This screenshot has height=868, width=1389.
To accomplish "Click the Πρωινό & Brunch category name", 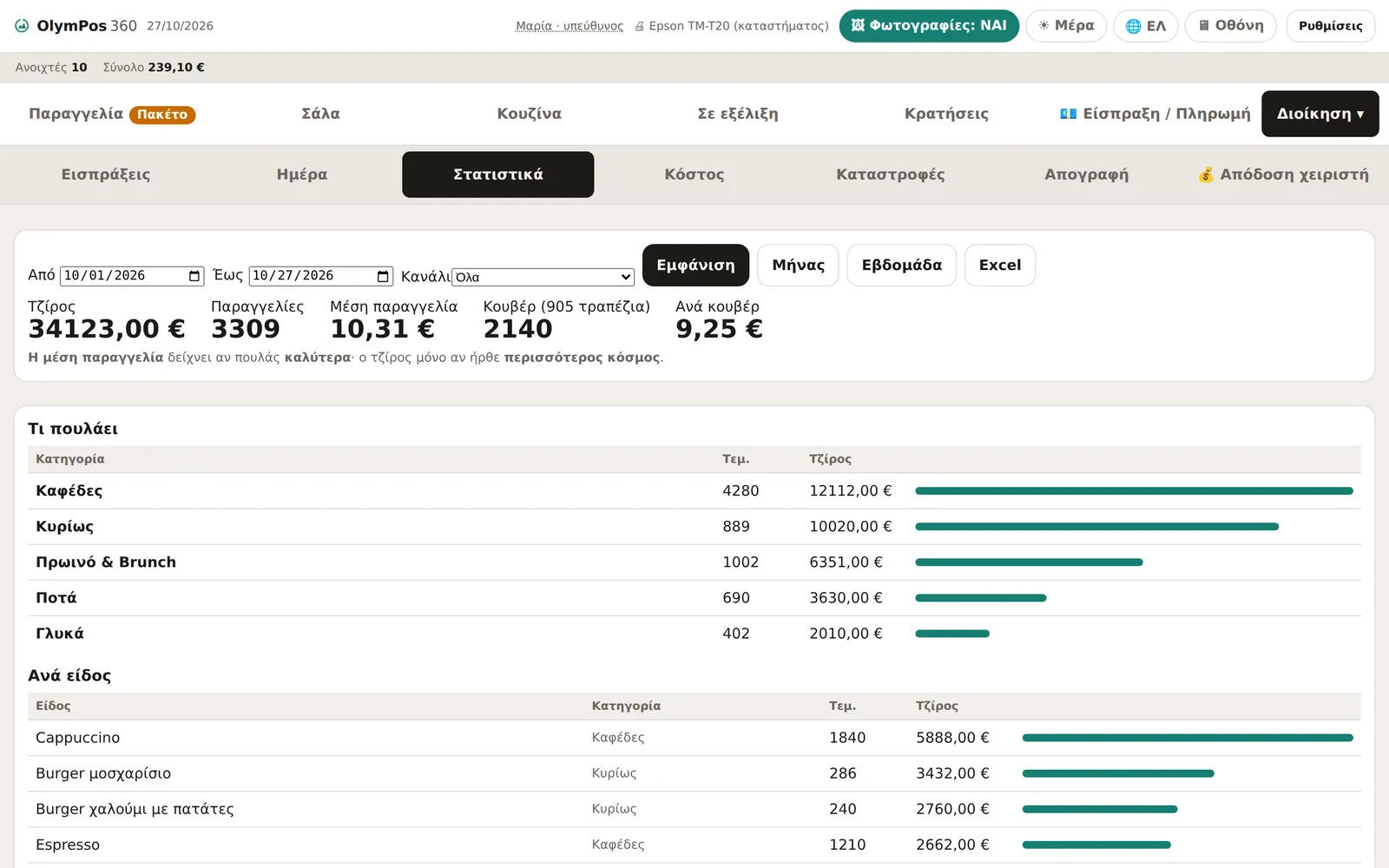I will point(106,562).
